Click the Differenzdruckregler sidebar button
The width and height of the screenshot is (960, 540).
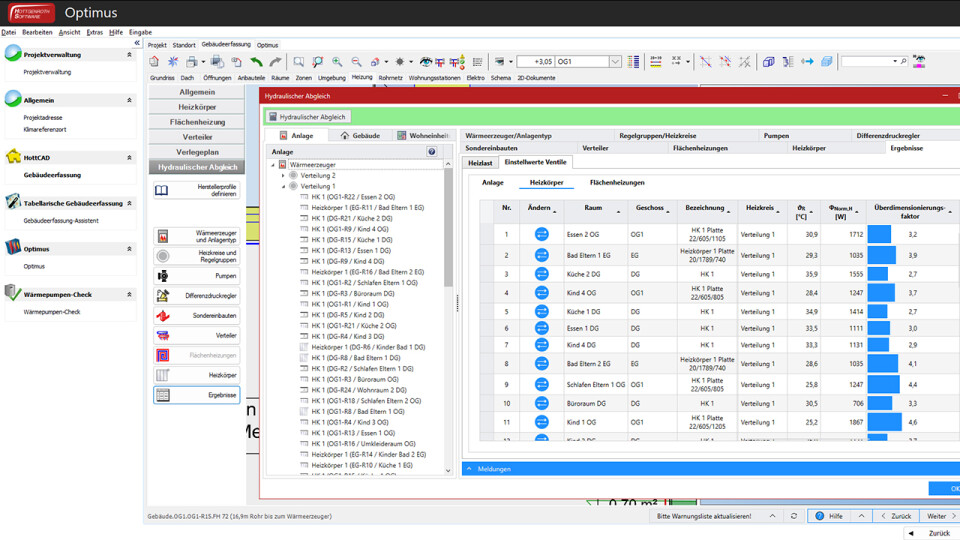pos(196,296)
